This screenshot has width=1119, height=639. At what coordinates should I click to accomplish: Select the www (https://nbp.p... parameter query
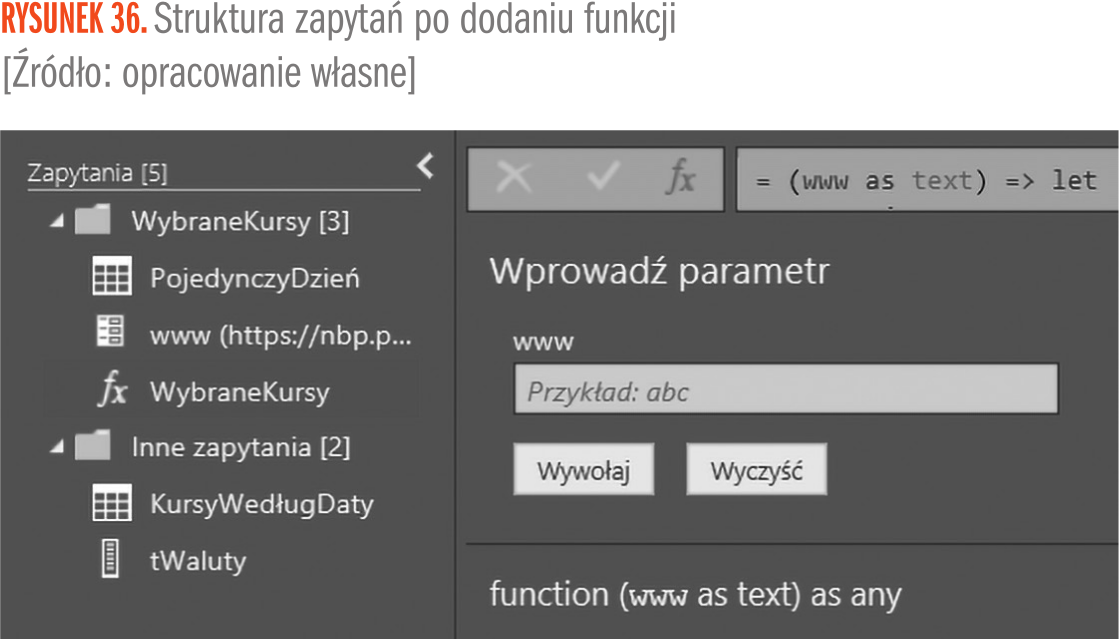click(x=280, y=335)
